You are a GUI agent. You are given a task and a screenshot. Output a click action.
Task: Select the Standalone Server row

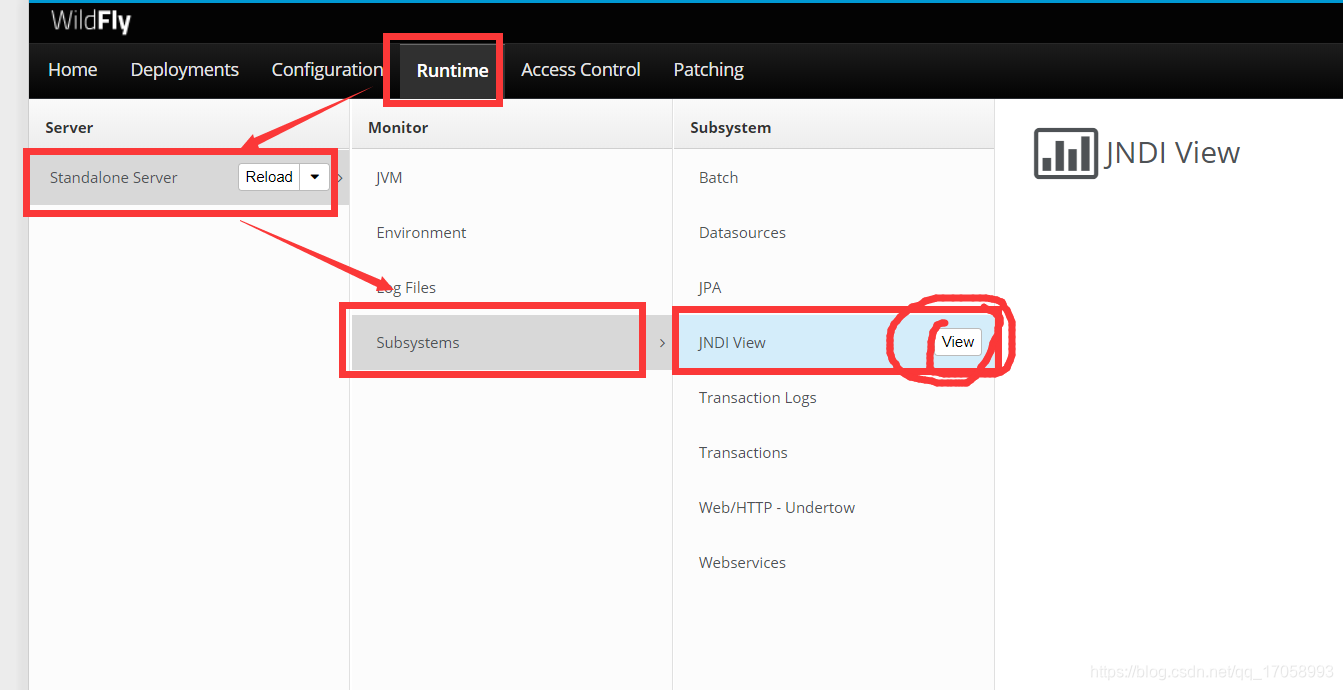click(x=189, y=177)
